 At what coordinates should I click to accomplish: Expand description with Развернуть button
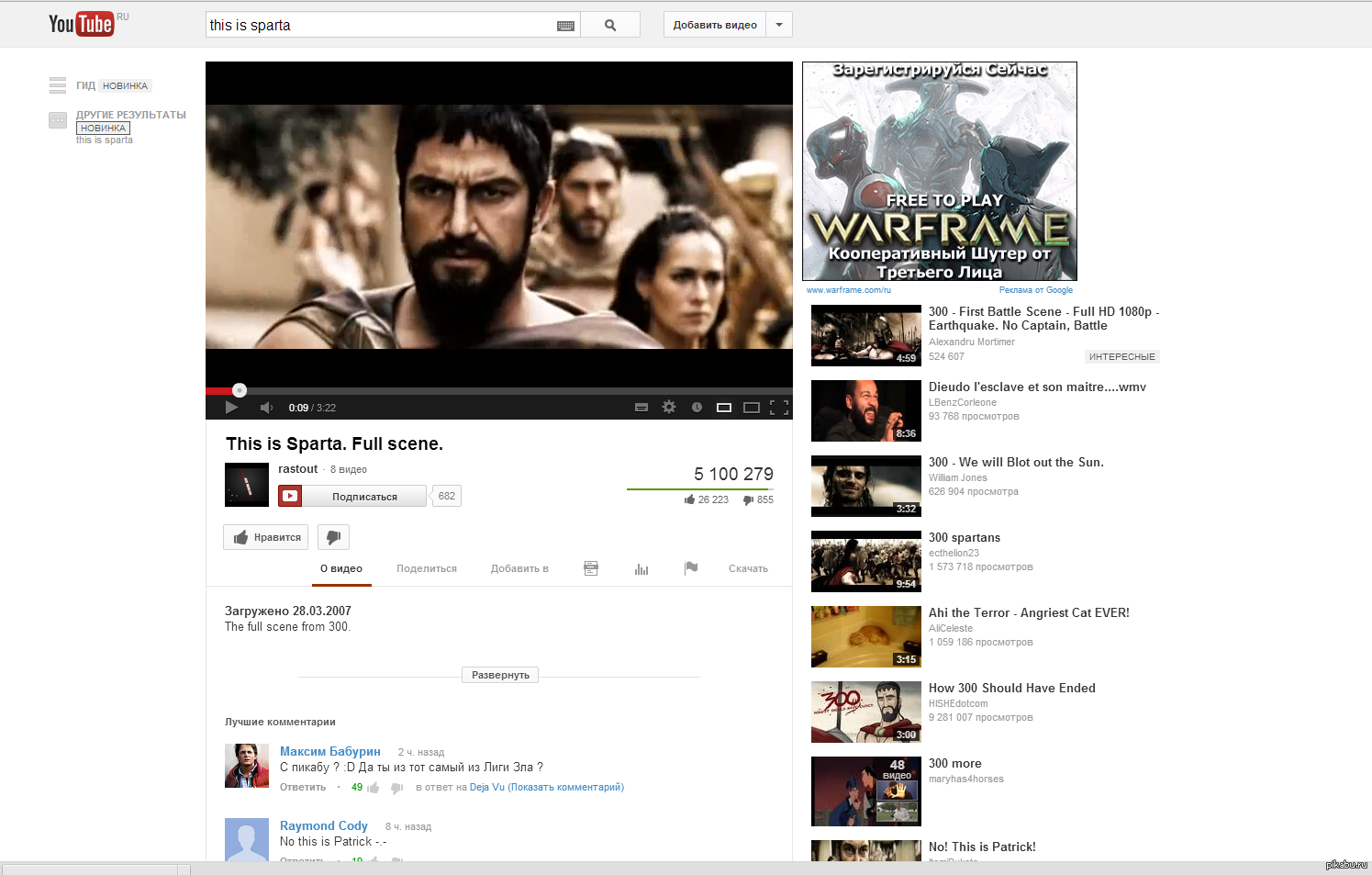click(x=500, y=675)
